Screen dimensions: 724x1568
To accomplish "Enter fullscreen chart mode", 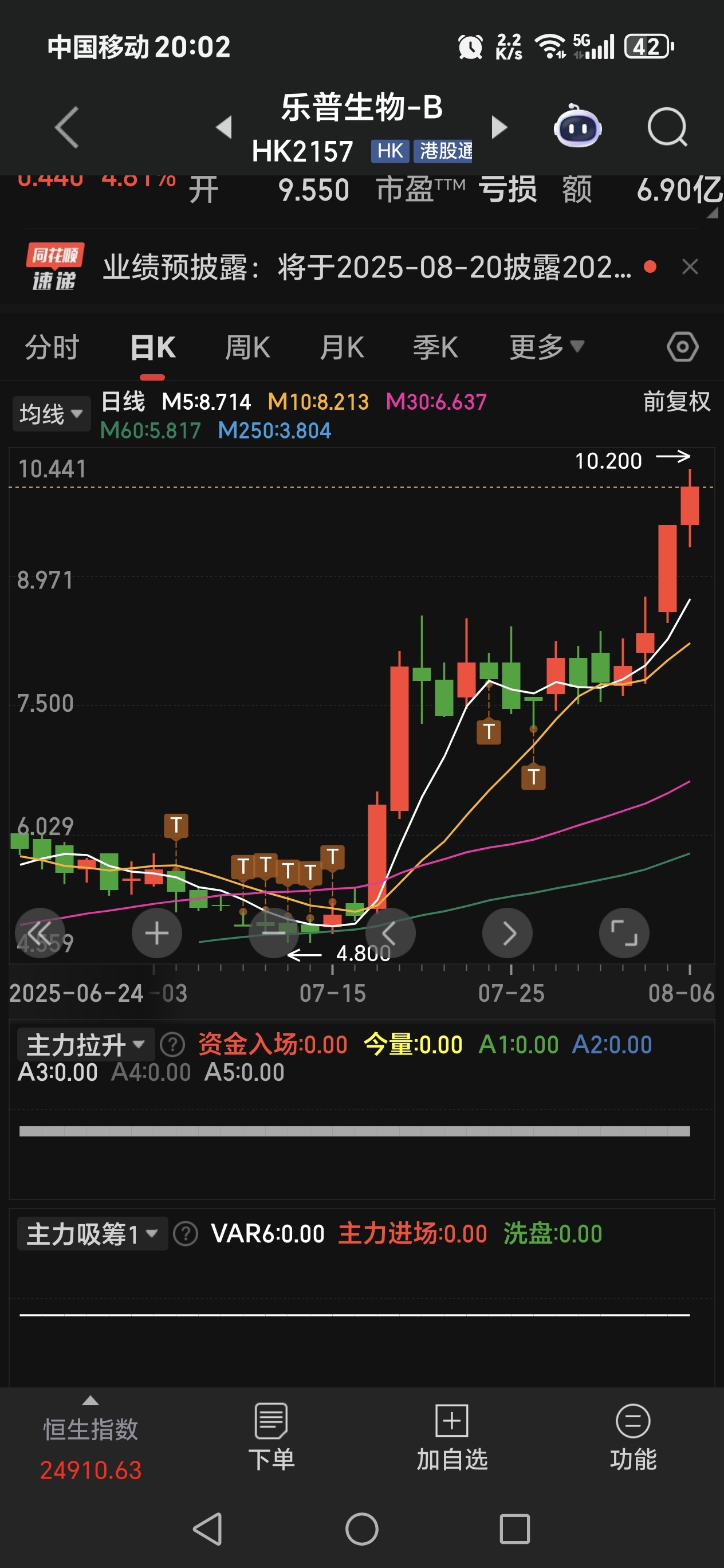I will coord(624,932).
